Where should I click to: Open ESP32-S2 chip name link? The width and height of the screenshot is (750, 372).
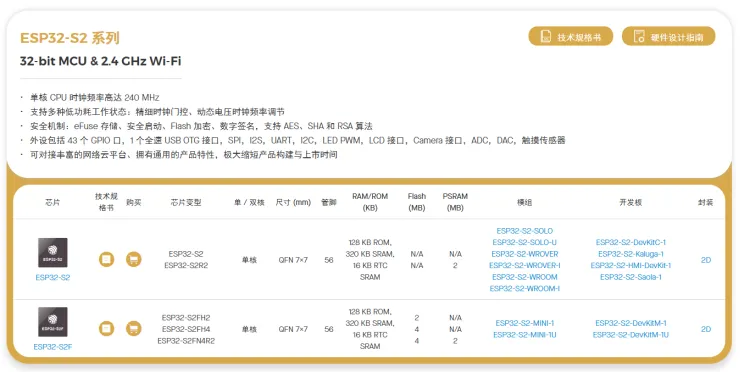point(53,277)
